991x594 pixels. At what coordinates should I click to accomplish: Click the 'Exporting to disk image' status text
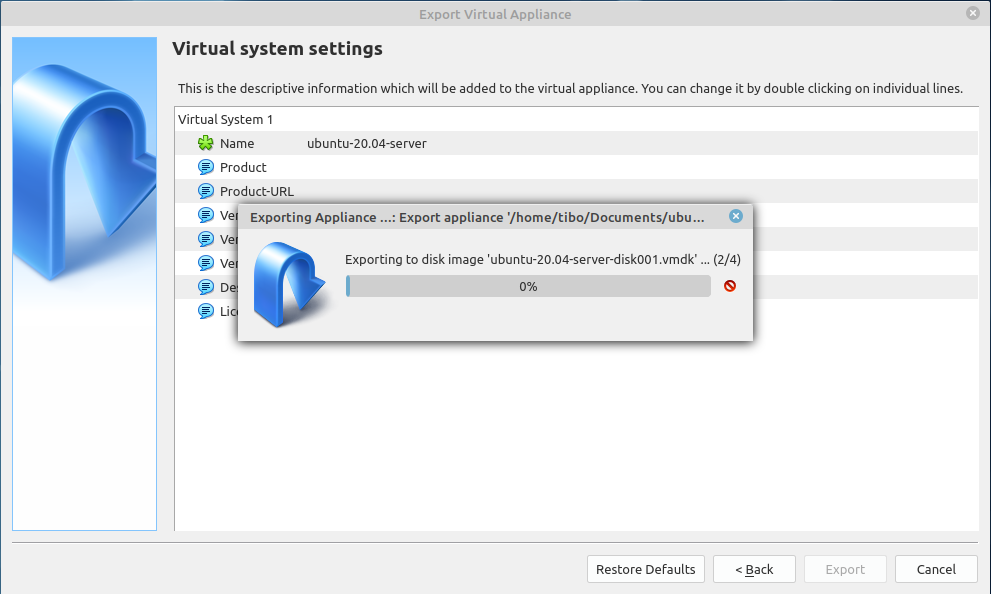543,259
